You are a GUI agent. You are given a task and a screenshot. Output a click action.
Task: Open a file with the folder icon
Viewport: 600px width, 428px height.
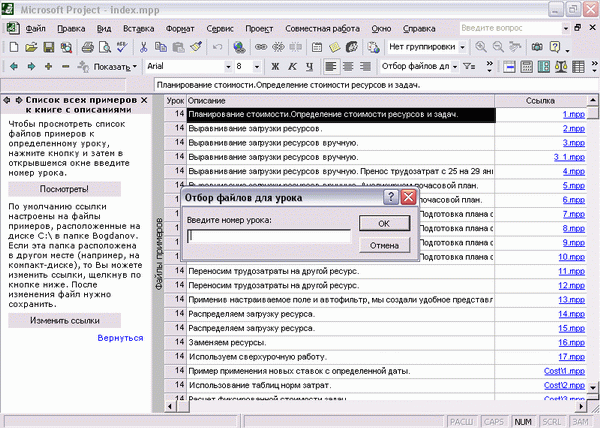(x=31, y=47)
